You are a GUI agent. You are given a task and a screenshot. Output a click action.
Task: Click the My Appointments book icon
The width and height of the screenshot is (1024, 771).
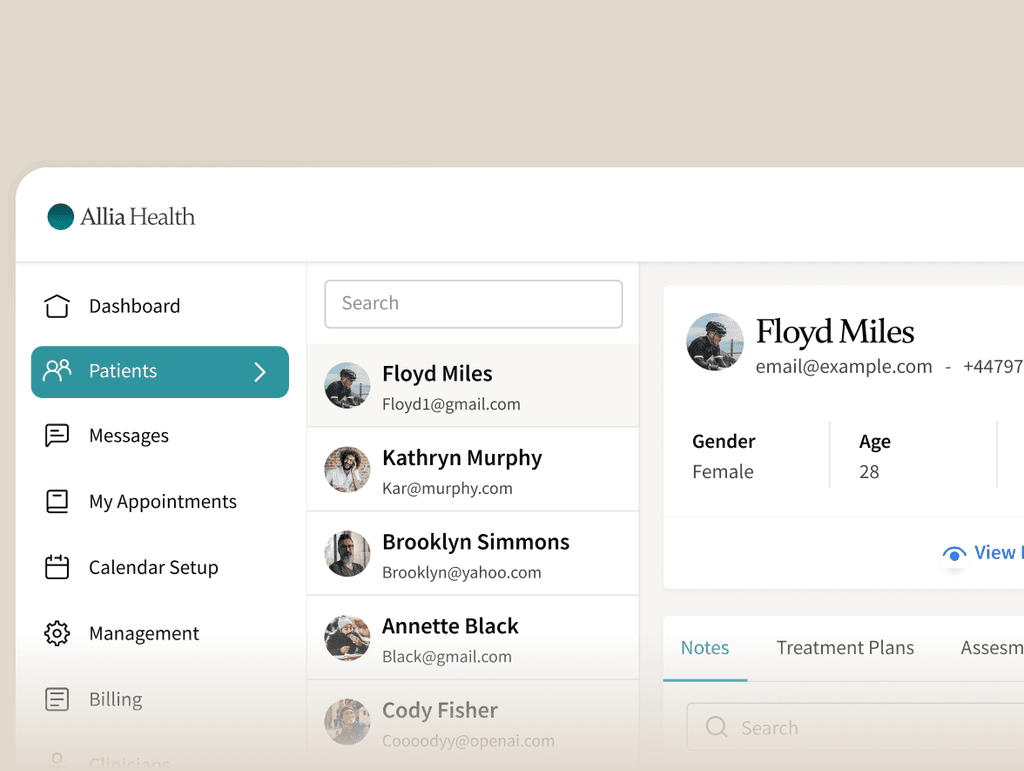pyautogui.click(x=56, y=501)
